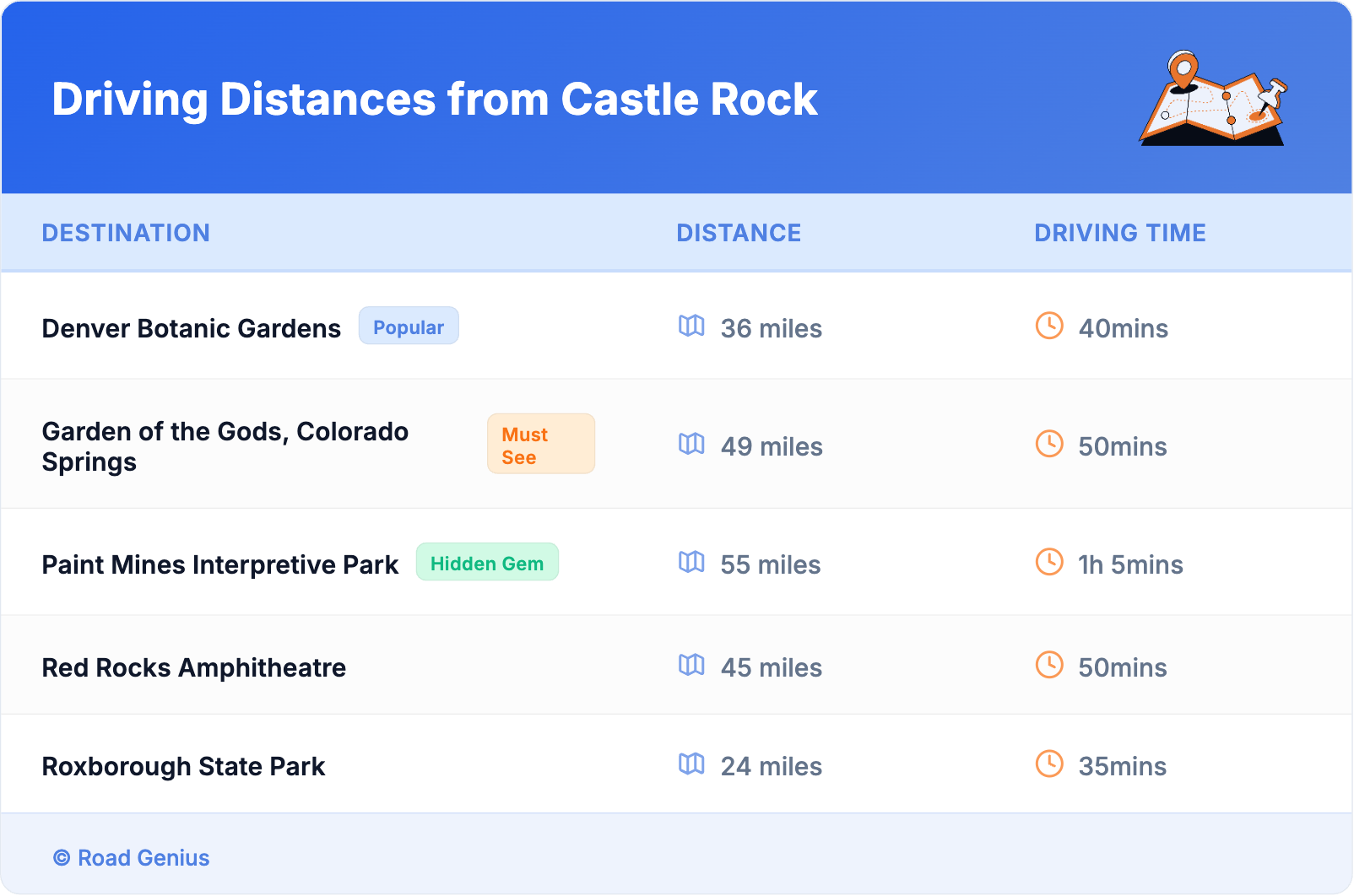The height and width of the screenshot is (896, 1354).
Task: Select the Popular badge
Action: click(409, 327)
